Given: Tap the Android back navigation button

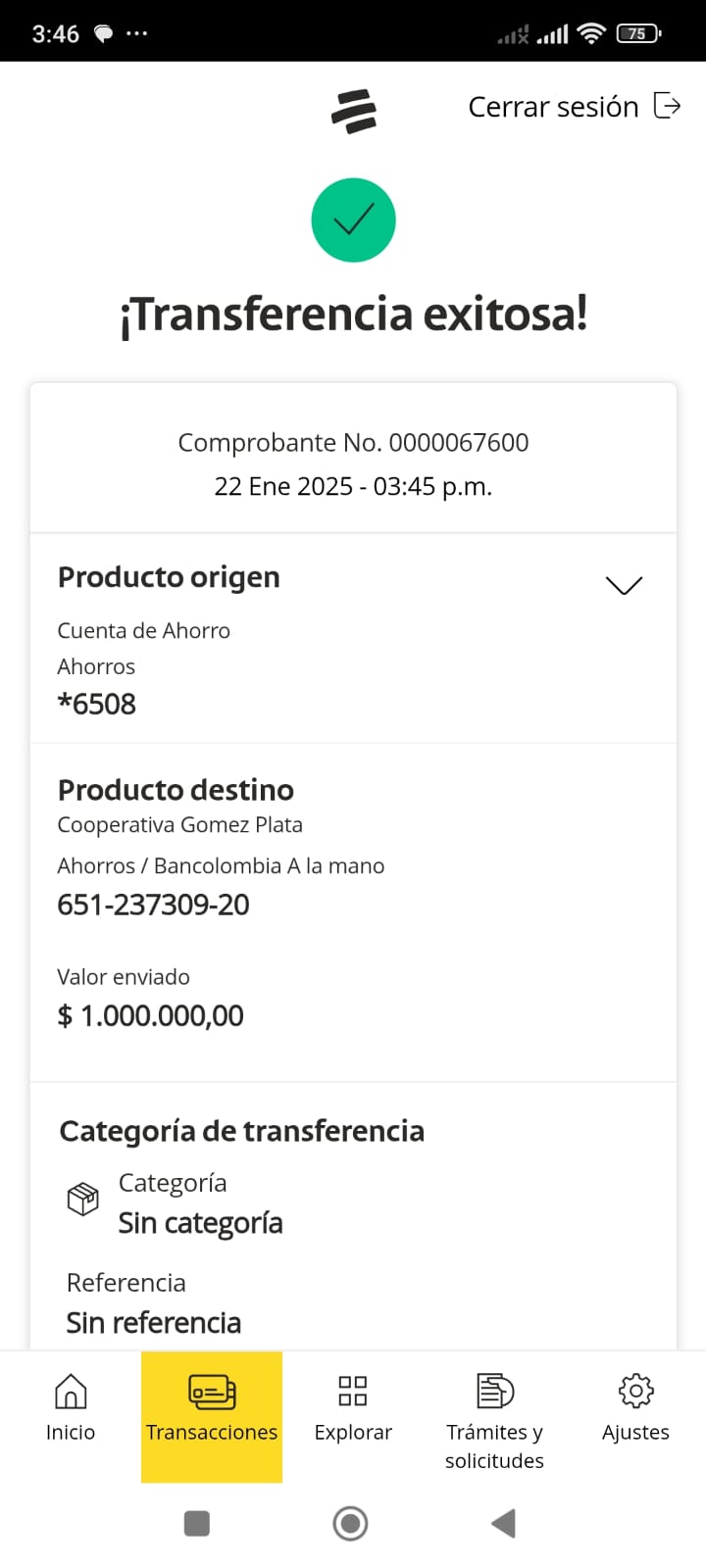Looking at the screenshot, I should coord(503,1523).
